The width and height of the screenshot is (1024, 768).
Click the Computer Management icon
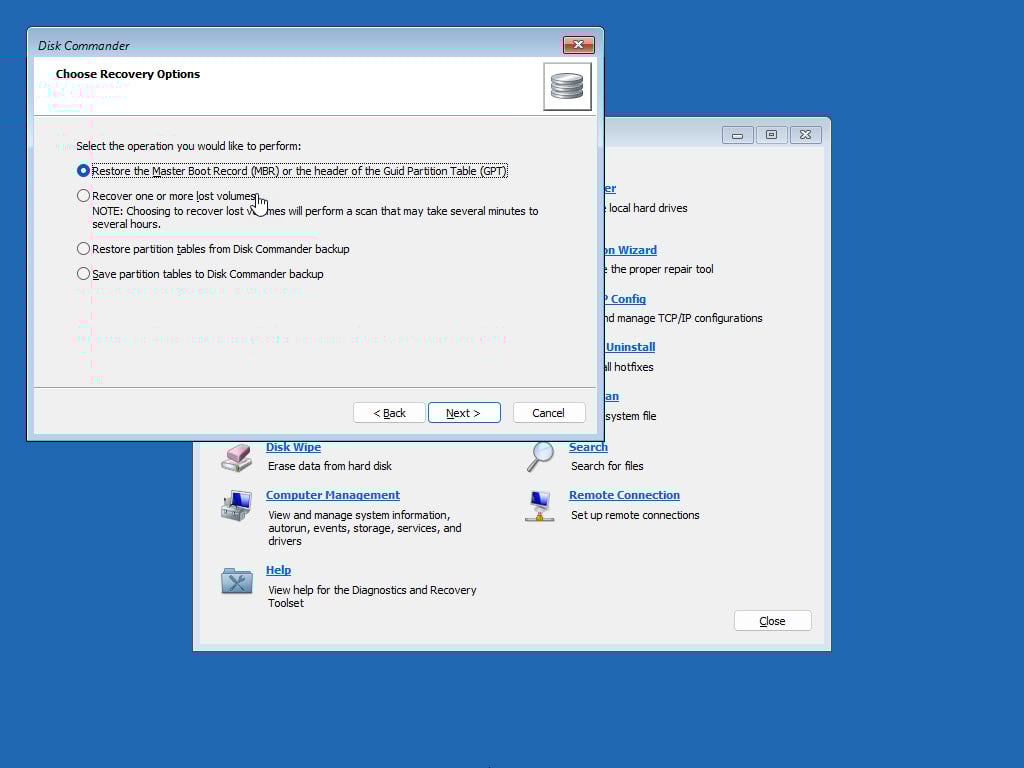[237, 505]
